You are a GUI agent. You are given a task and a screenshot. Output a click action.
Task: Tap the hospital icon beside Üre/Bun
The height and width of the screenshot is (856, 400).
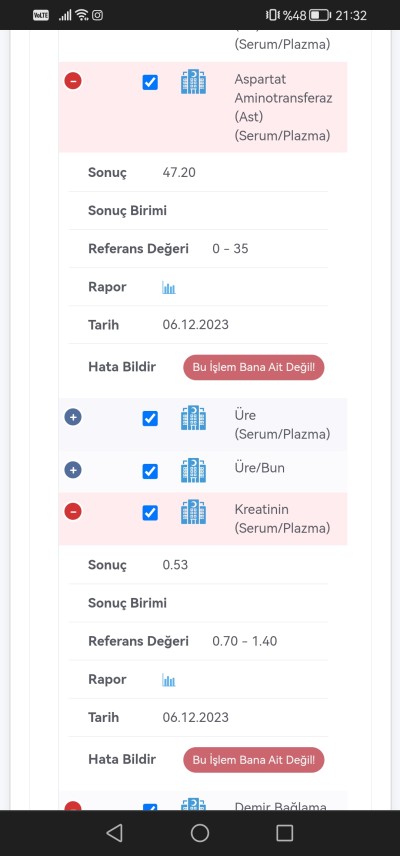click(193, 471)
